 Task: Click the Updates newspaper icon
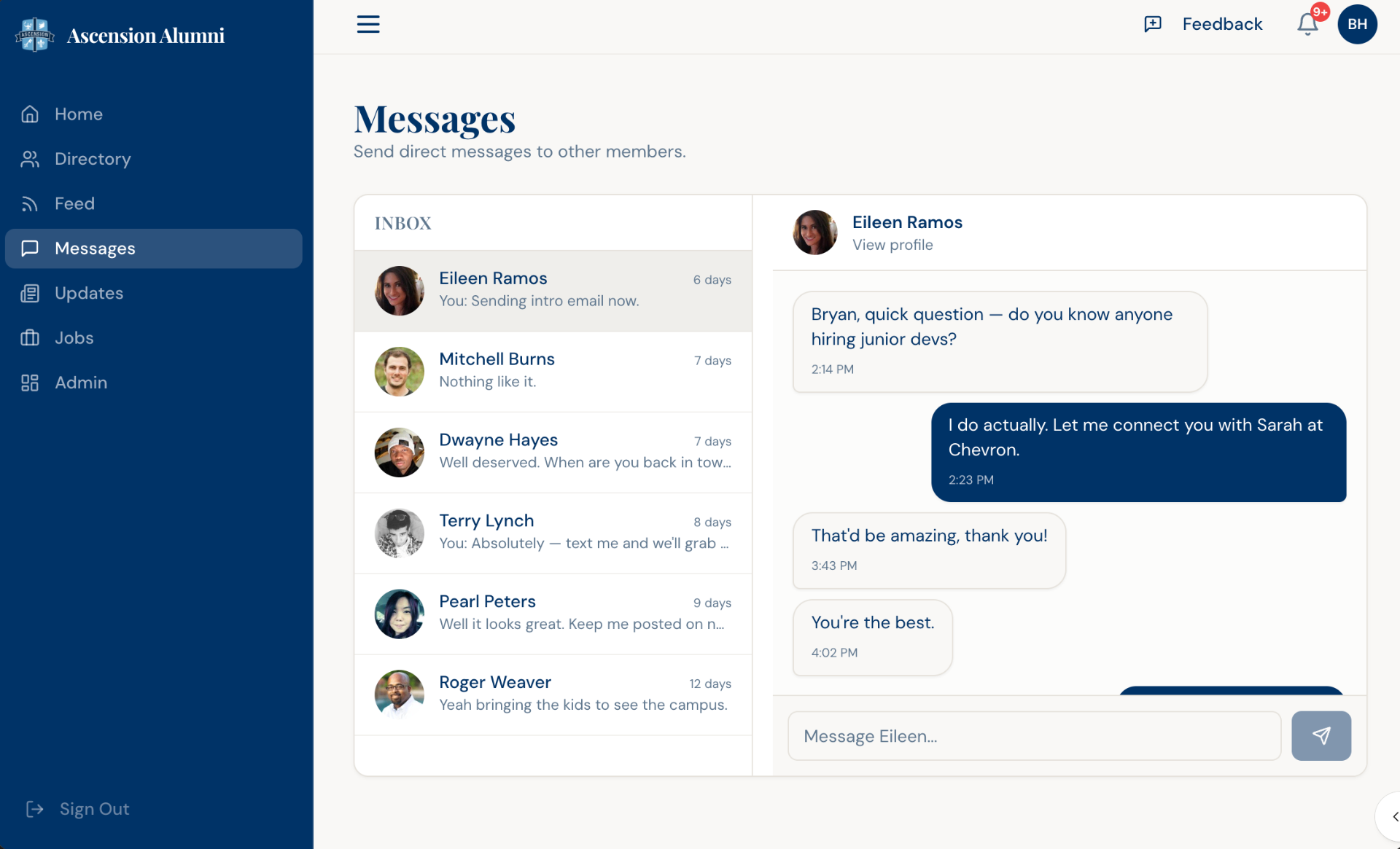point(30,293)
